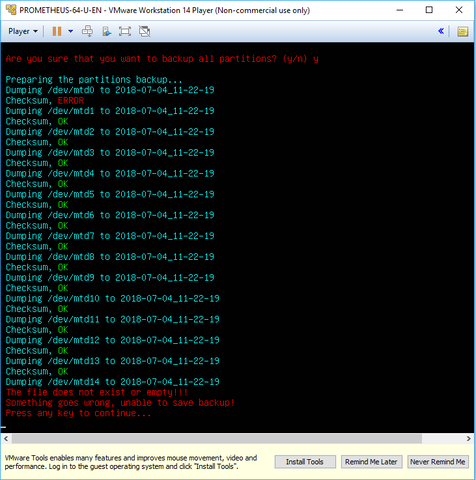The width and height of the screenshot is (476, 480).
Task: Toggle Unity mode icon
Action: coord(144,31)
